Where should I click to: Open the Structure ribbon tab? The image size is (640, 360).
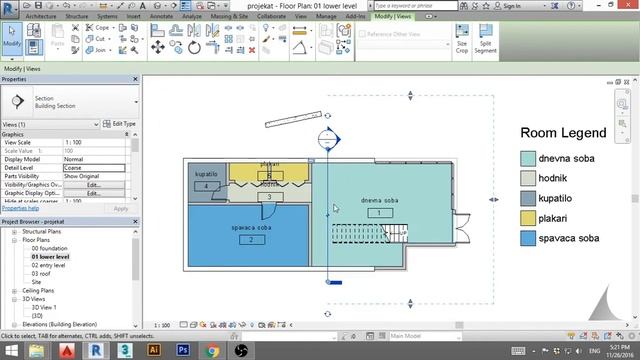pyautogui.click(x=77, y=16)
